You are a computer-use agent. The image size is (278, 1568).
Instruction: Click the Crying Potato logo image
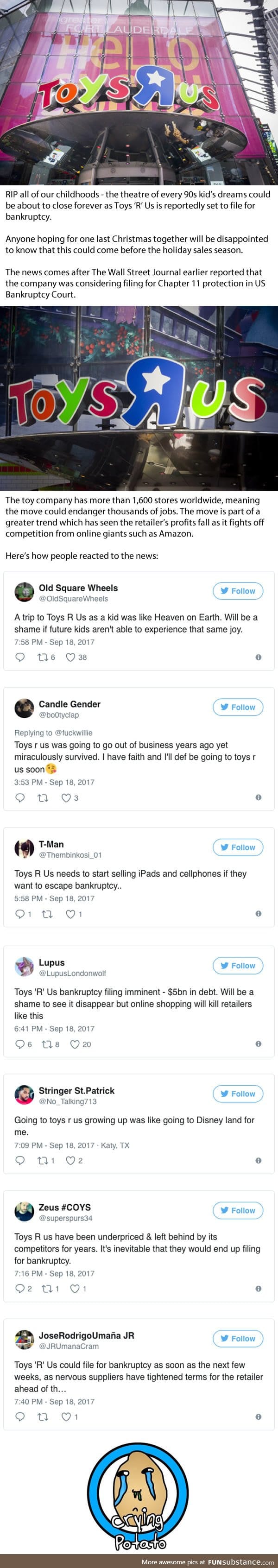coord(138,1497)
